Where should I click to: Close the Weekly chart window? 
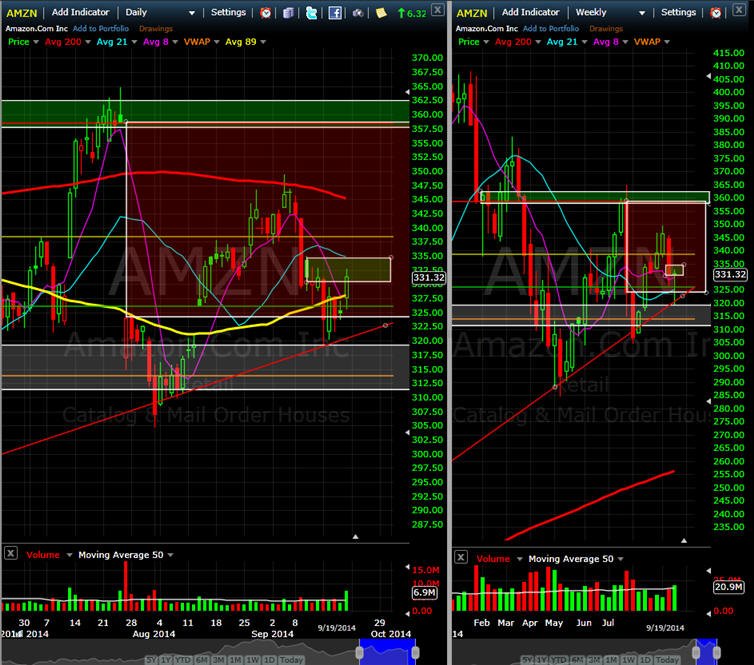(739, 9)
